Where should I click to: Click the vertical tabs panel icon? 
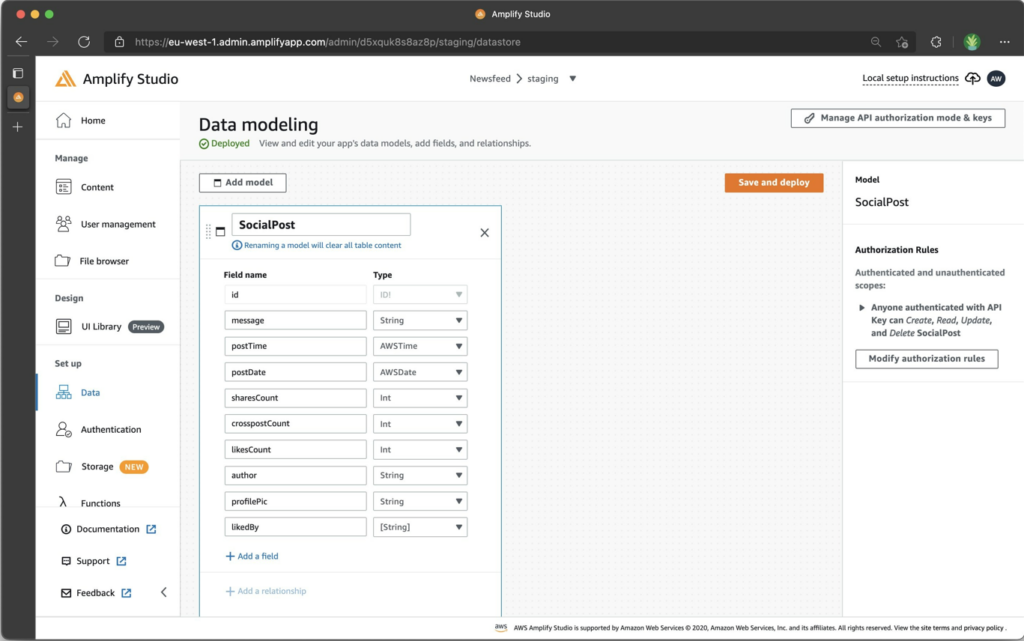click(x=18, y=73)
